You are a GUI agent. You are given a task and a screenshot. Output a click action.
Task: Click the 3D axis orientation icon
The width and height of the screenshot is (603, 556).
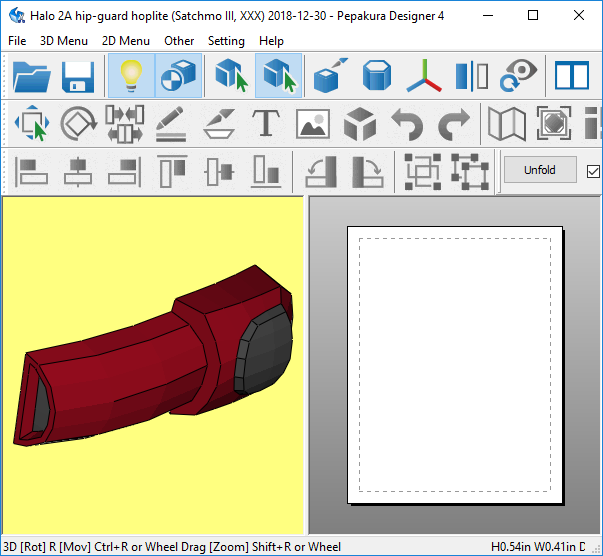(424, 76)
